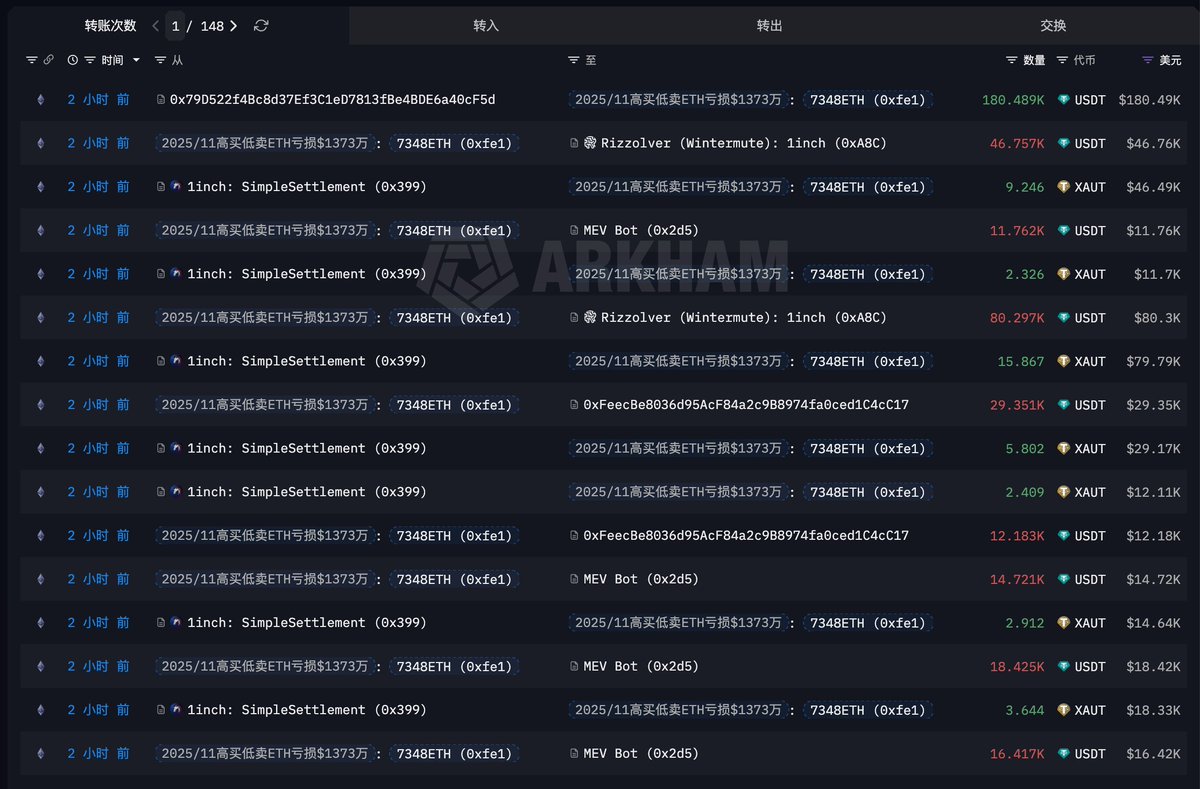Switch to the 转入 (inflow) tab

point(486,26)
